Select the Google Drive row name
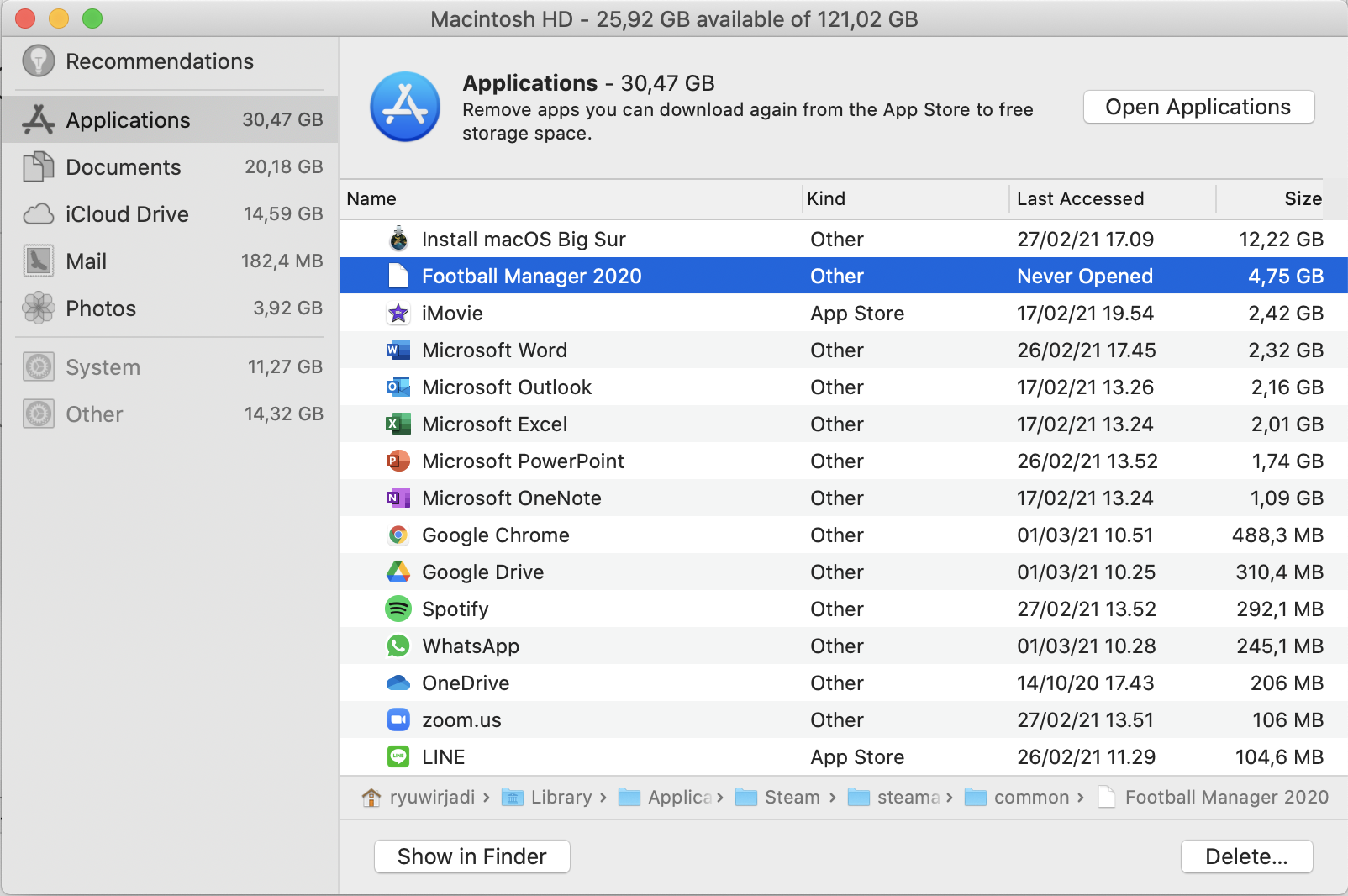The width and height of the screenshot is (1348, 896). click(x=482, y=572)
